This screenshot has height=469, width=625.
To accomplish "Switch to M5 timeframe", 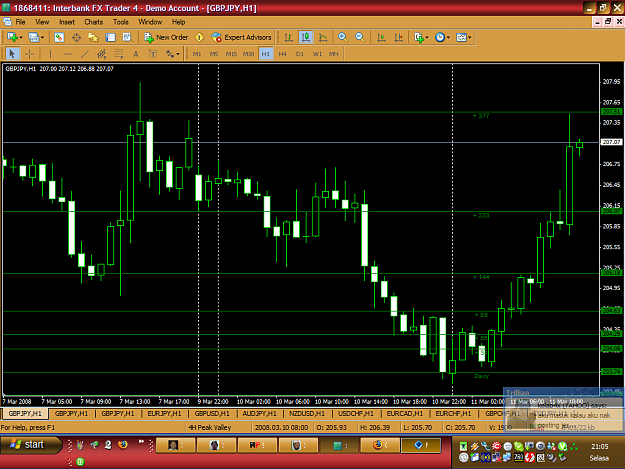I will (214, 54).
